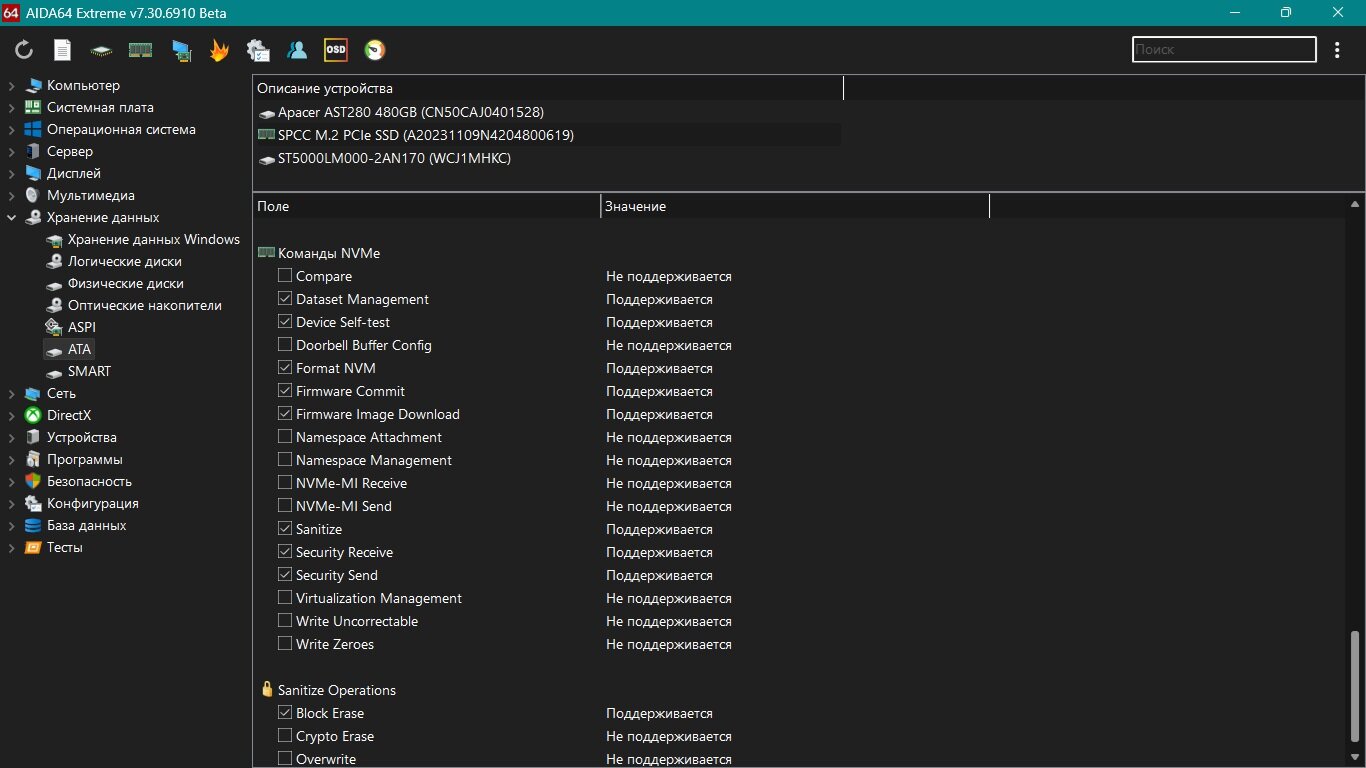Click the Системная плата motherboard icon
This screenshot has width=1366, height=768.
click(33, 108)
